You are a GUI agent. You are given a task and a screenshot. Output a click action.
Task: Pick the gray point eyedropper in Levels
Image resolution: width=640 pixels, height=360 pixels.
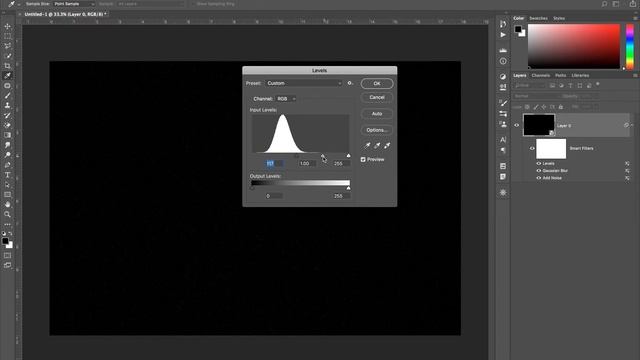[377, 145]
